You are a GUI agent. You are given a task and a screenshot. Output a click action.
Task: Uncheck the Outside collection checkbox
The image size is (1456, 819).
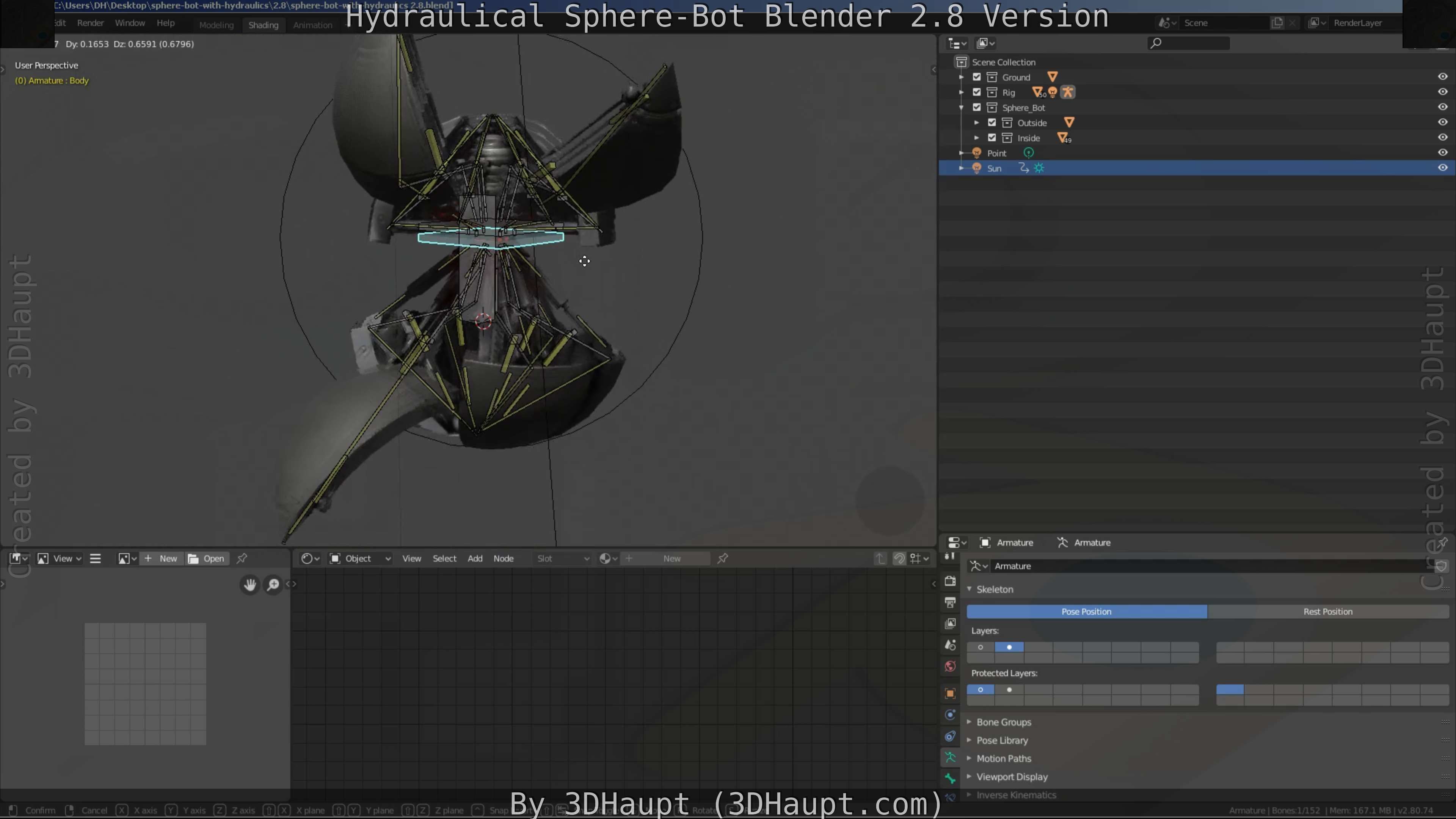pos(992,122)
